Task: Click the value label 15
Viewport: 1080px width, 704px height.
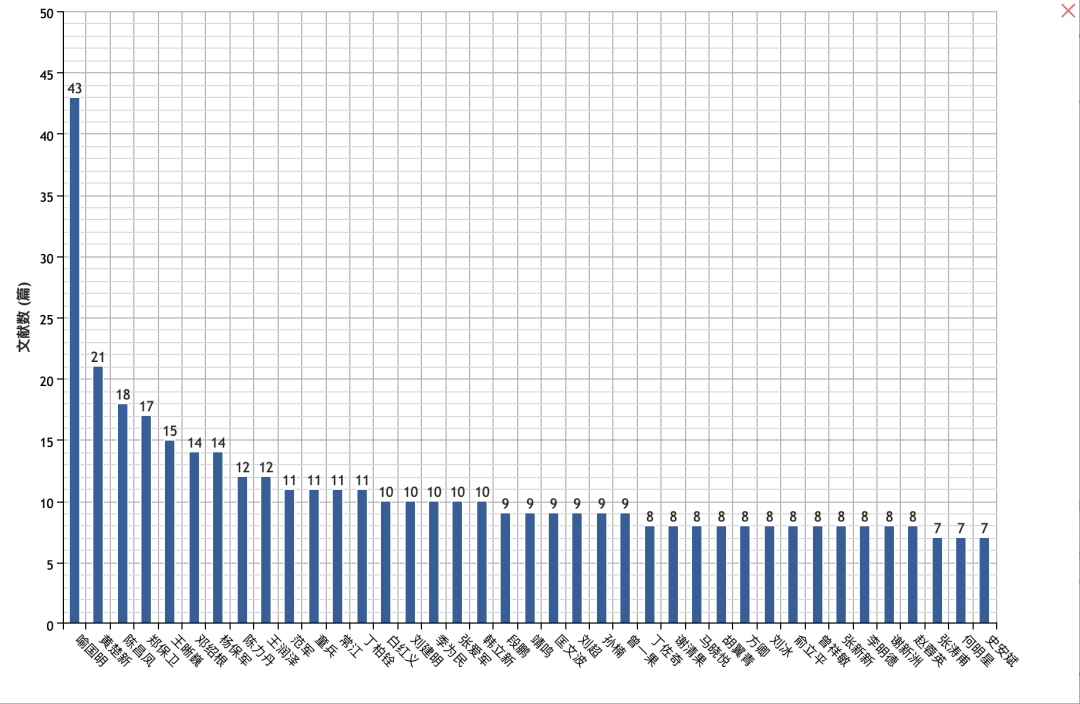Action: click(x=169, y=431)
